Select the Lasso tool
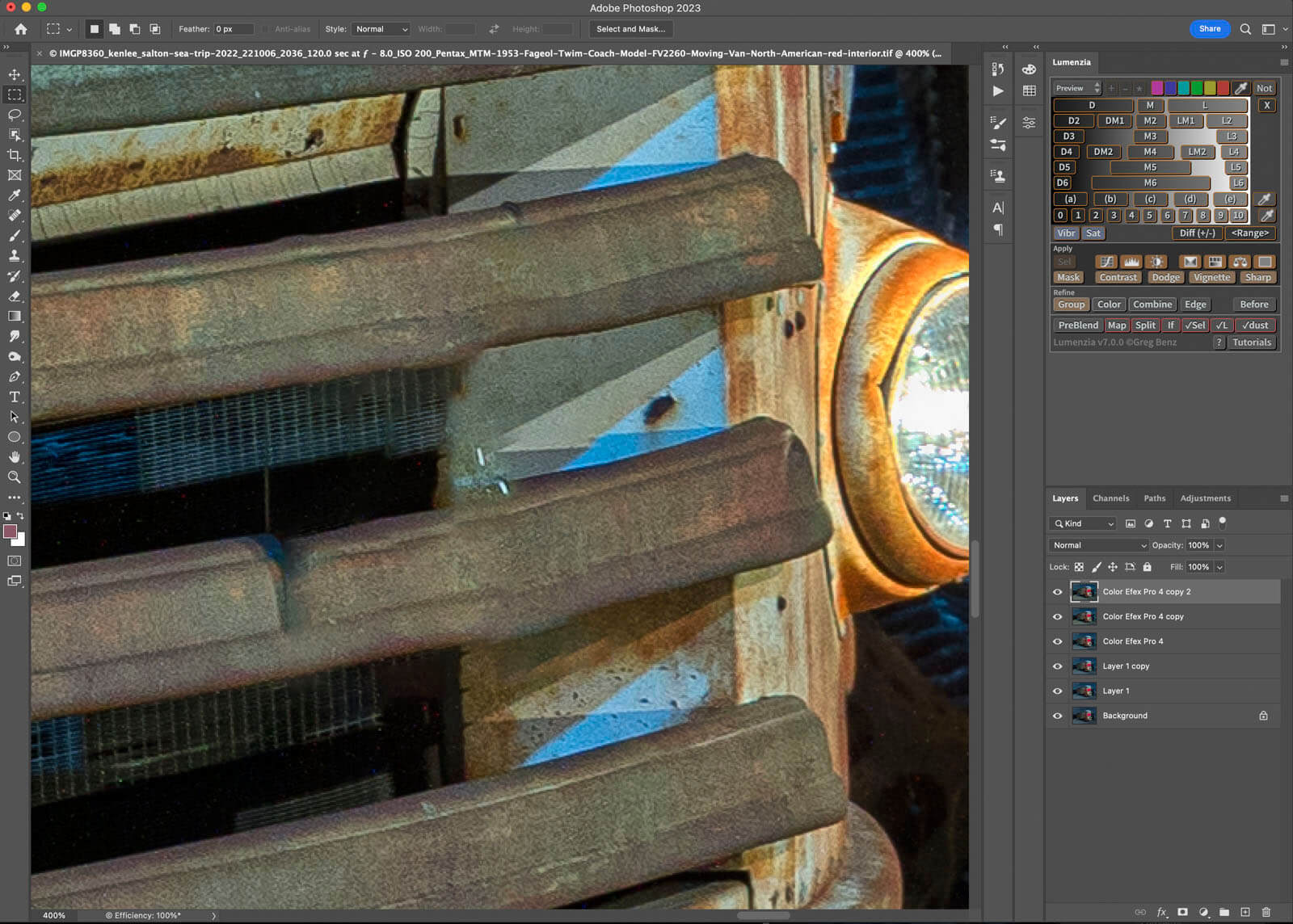Viewport: 1293px width, 924px height. tap(15, 115)
